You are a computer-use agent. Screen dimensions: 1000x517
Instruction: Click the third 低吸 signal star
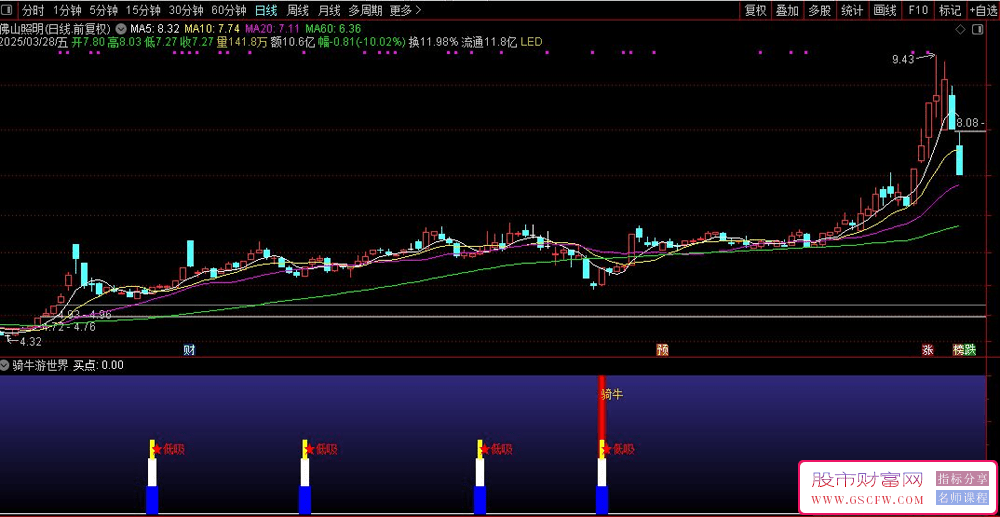tap(485, 449)
